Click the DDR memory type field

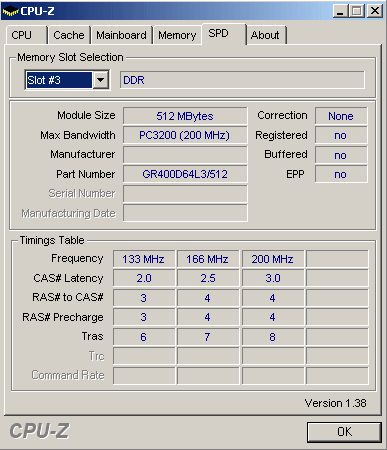coord(242,80)
